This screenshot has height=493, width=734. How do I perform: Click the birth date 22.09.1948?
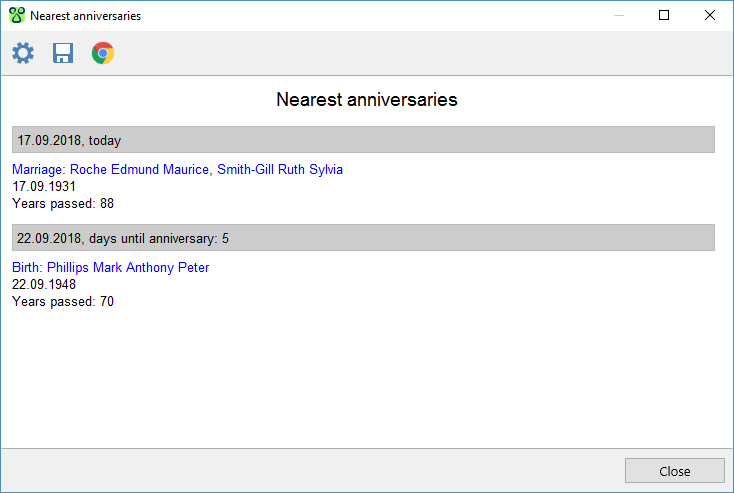pyautogui.click(x=44, y=284)
